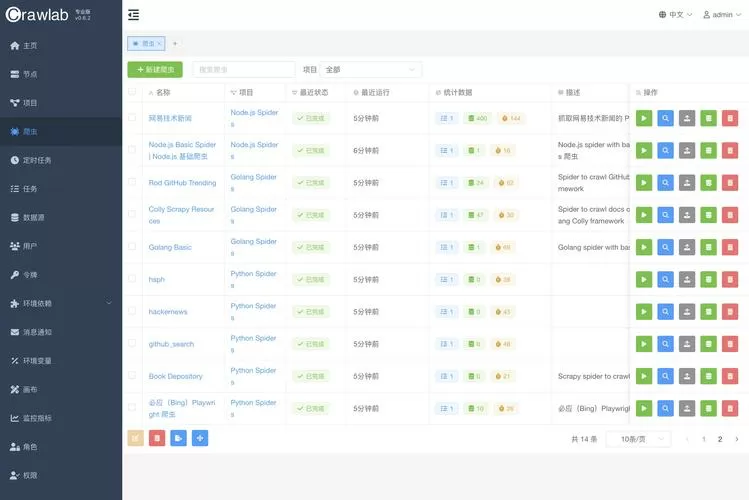The image size is (749, 500).
Task: Check the first row's checkbox (run 5分钟前)
Action: (x=132, y=117)
